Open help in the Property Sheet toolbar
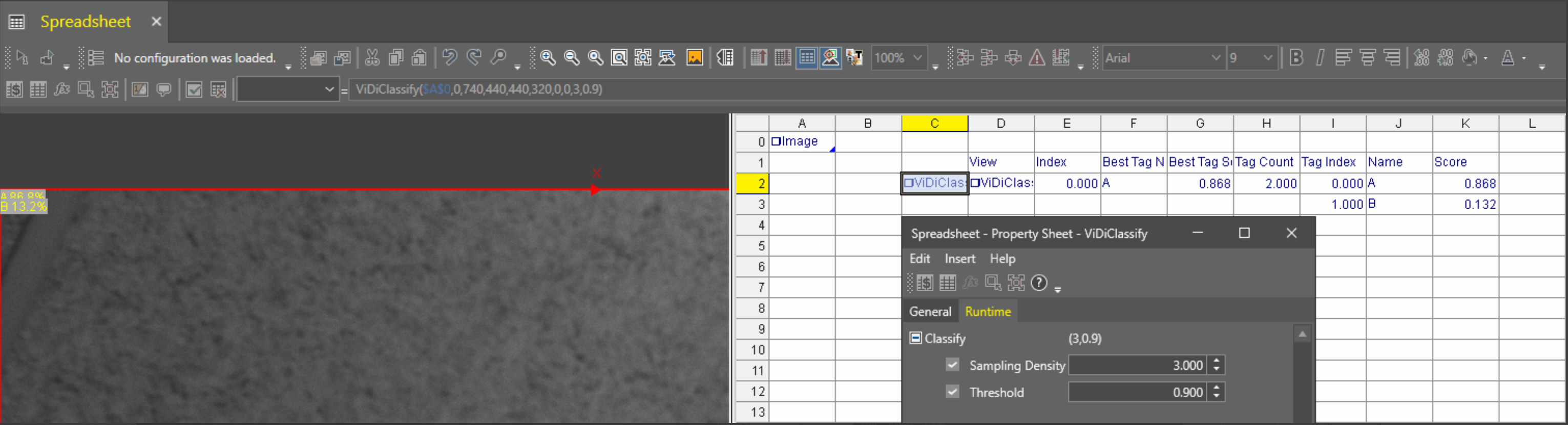This screenshot has width=1568, height=425. [1039, 283]
